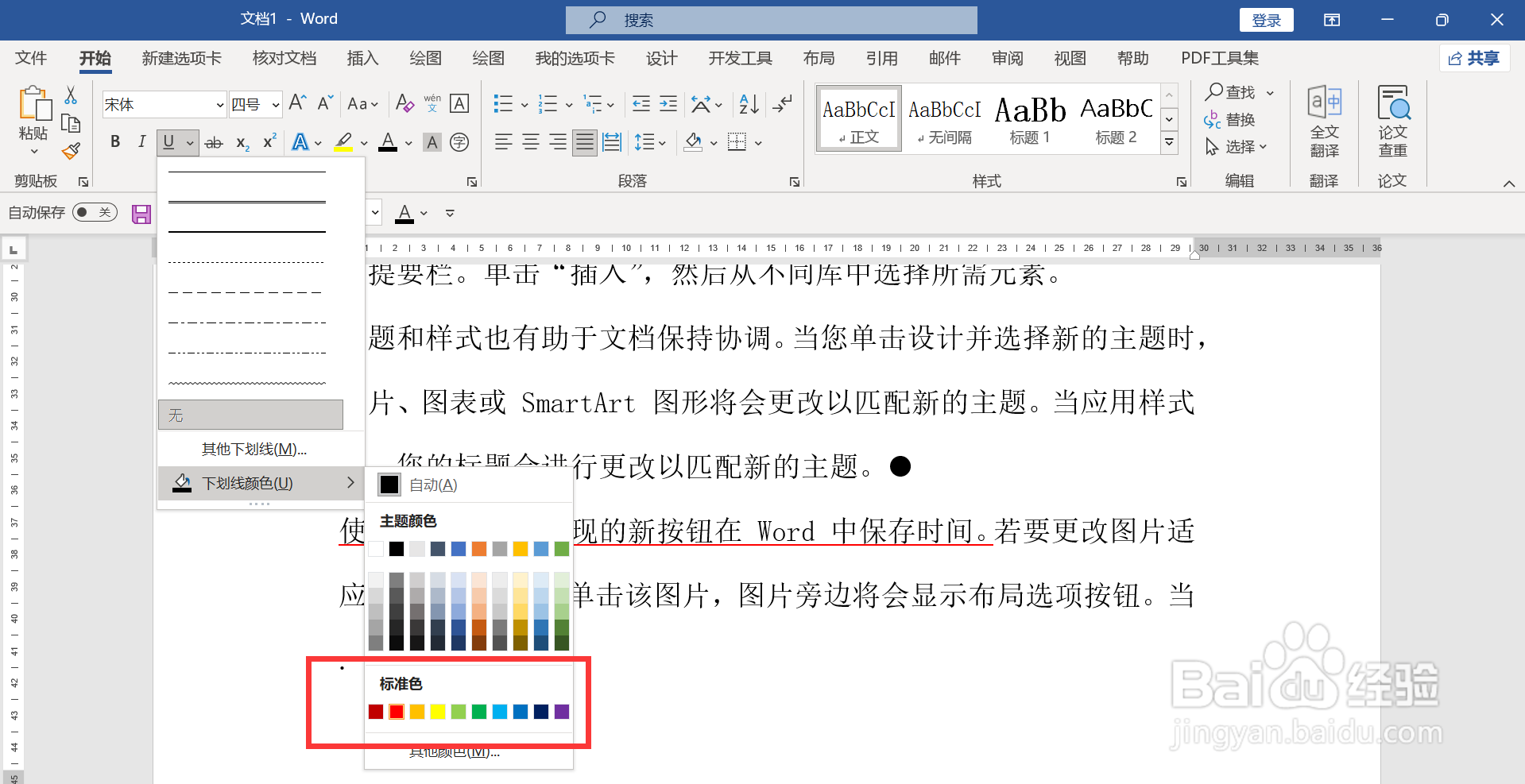Pick the purple standard color swatch

click(562, 712)
